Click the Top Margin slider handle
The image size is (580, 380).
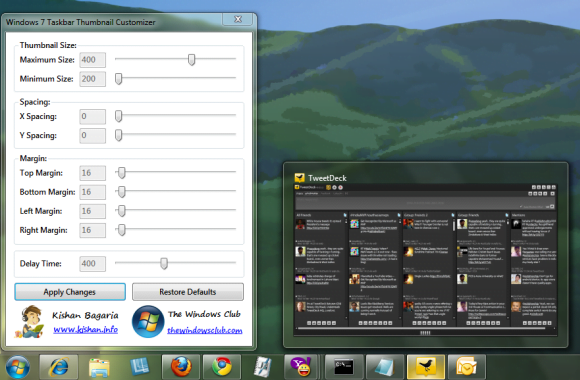click(x=122, y=172)
